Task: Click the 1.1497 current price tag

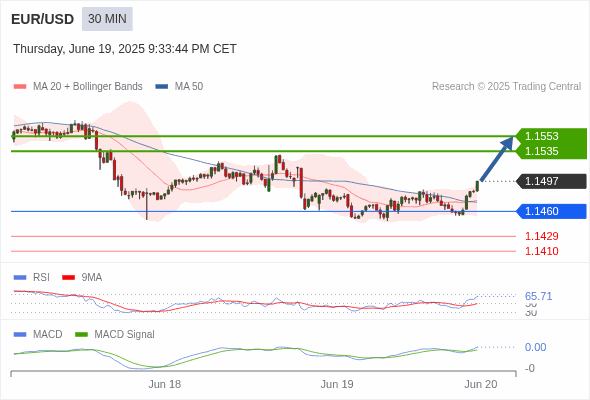Action: [552, 181]
